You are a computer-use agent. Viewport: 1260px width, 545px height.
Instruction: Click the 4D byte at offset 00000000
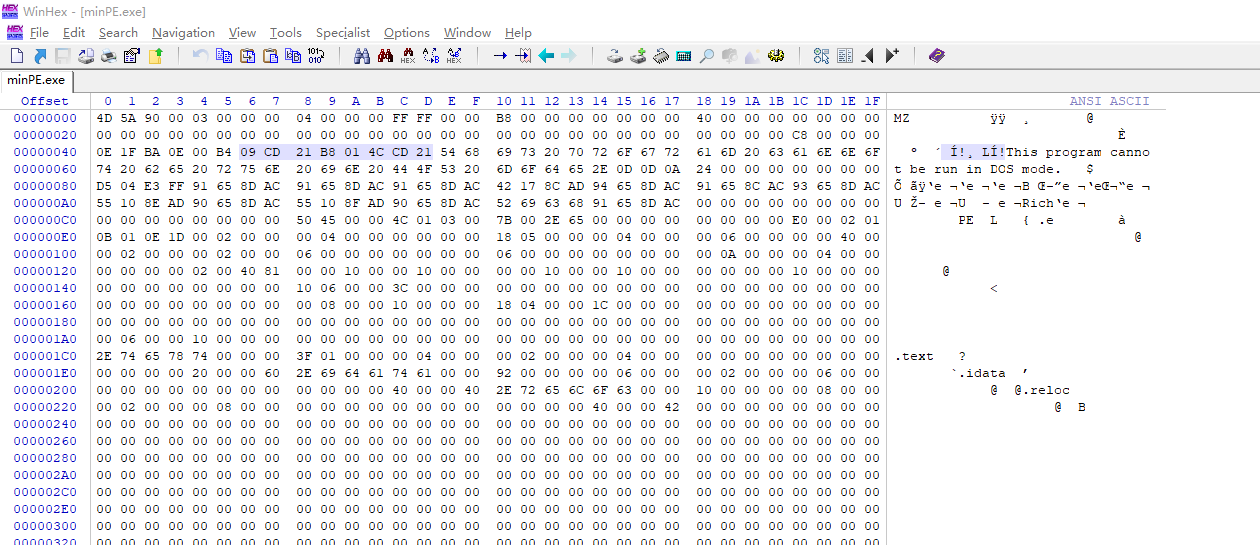click(x=105, y=118)
